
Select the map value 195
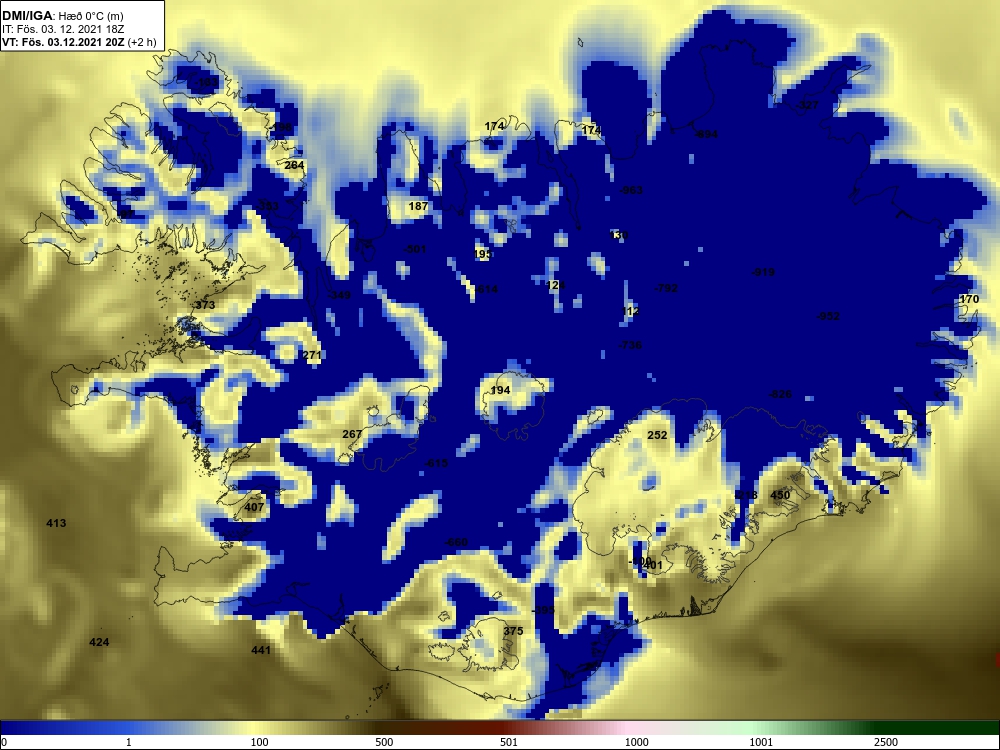[483, 254]
